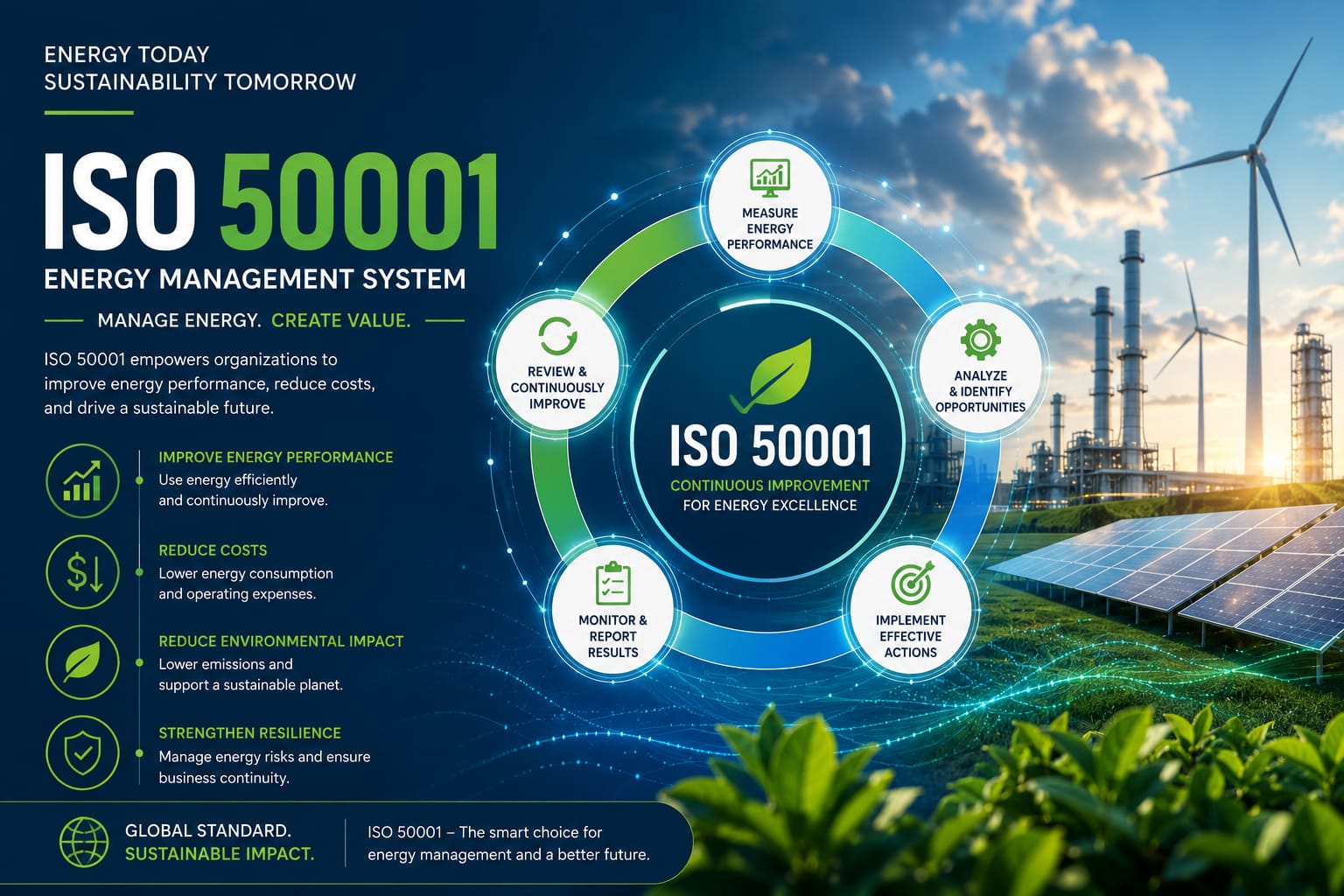Click the globe icon in bottom banner

(x=84, y=842)
